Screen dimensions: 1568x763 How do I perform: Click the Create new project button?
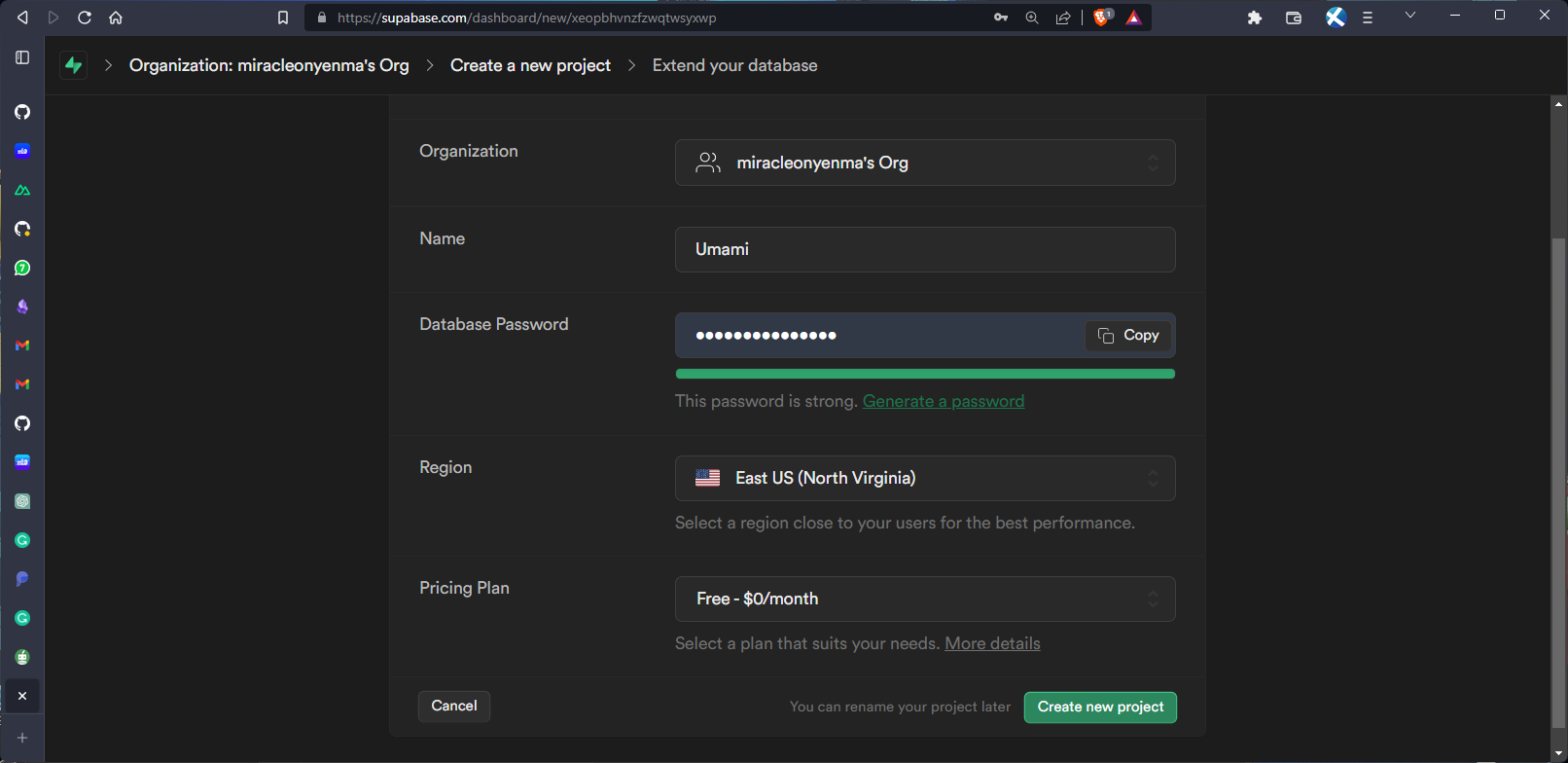click(x=1099, y=708)
